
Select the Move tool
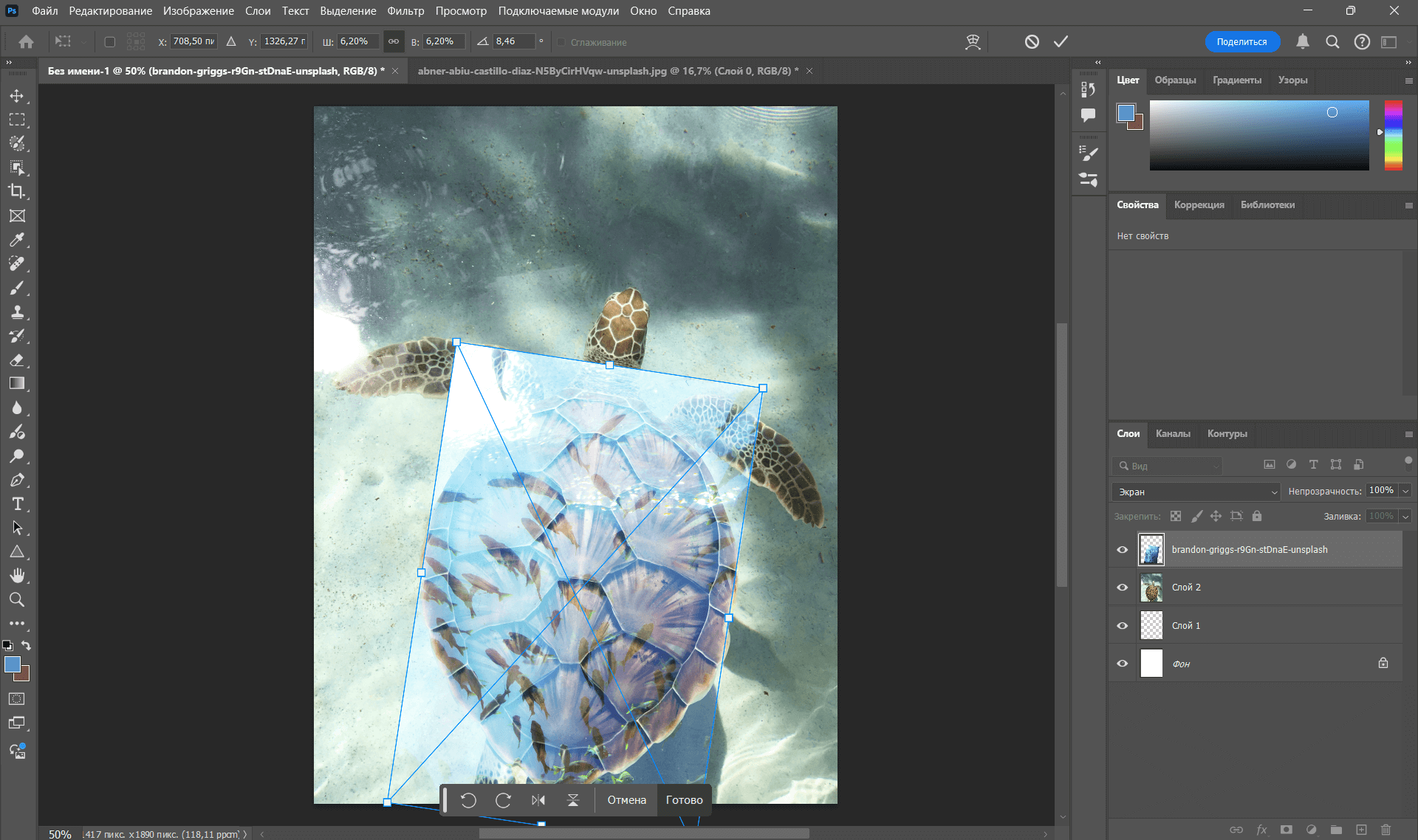click(17, 96)
